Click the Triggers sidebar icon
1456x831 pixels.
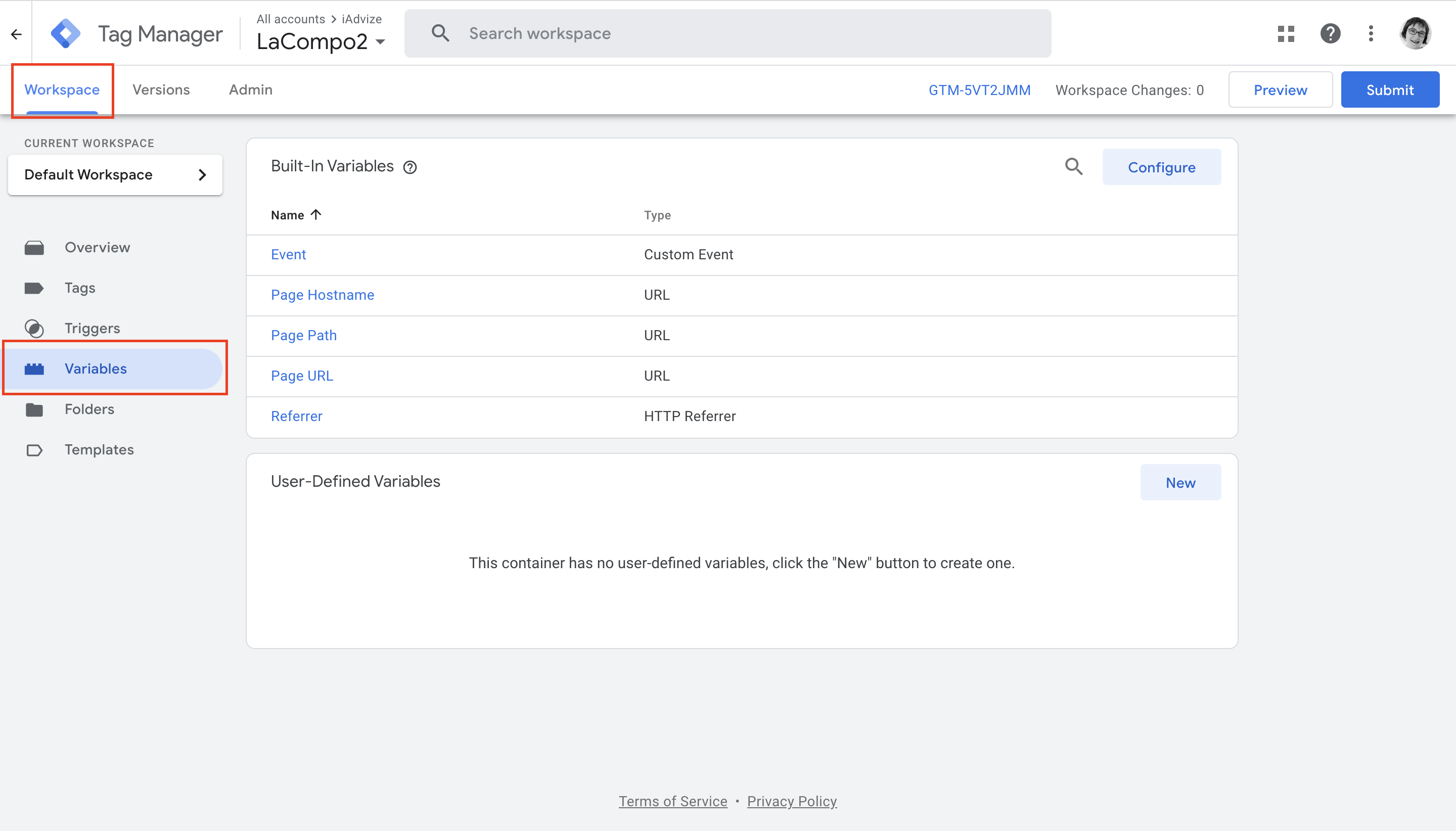34,329
